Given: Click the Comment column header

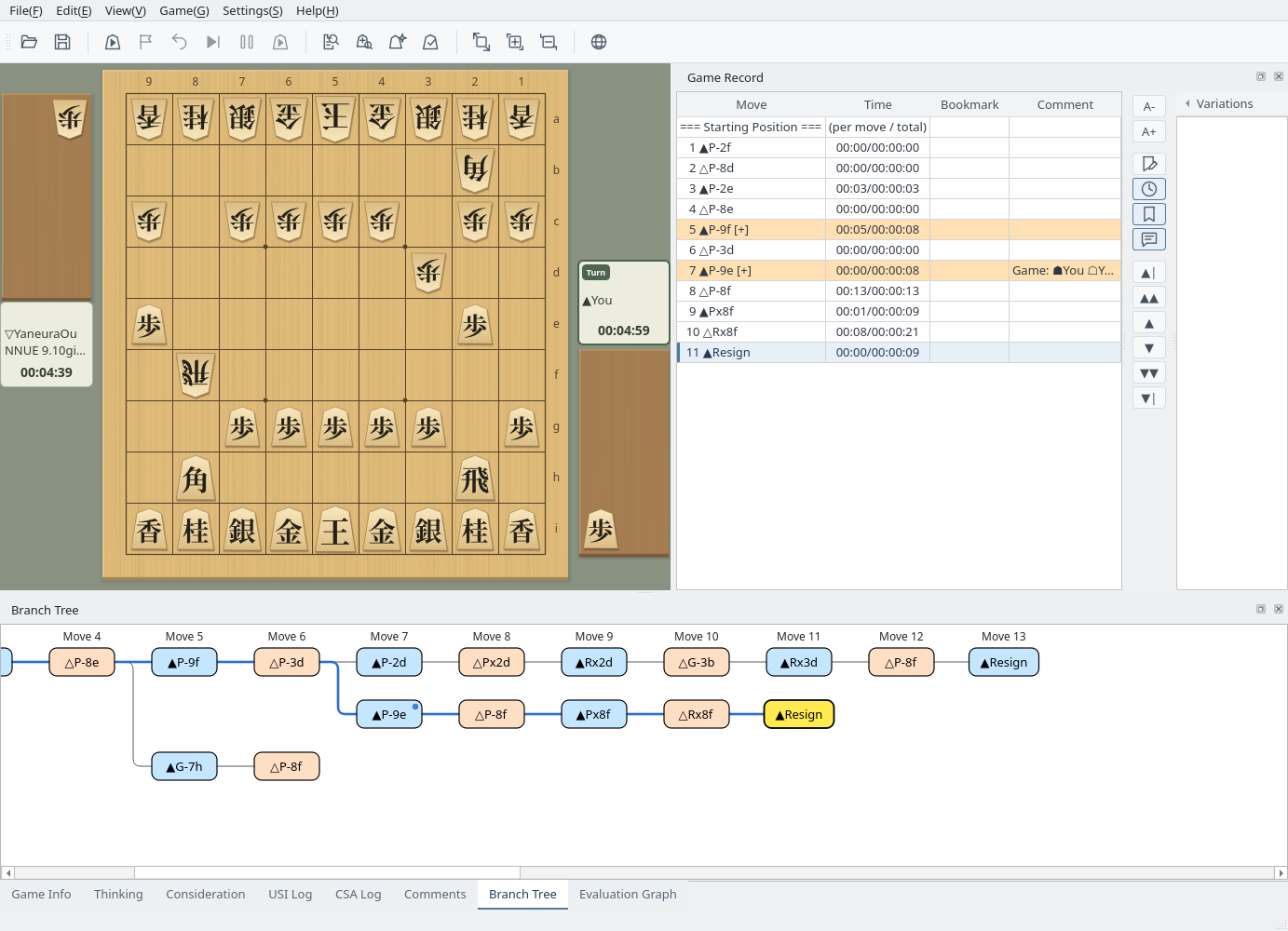Looking at the screenshot, I should (1065, 104).
